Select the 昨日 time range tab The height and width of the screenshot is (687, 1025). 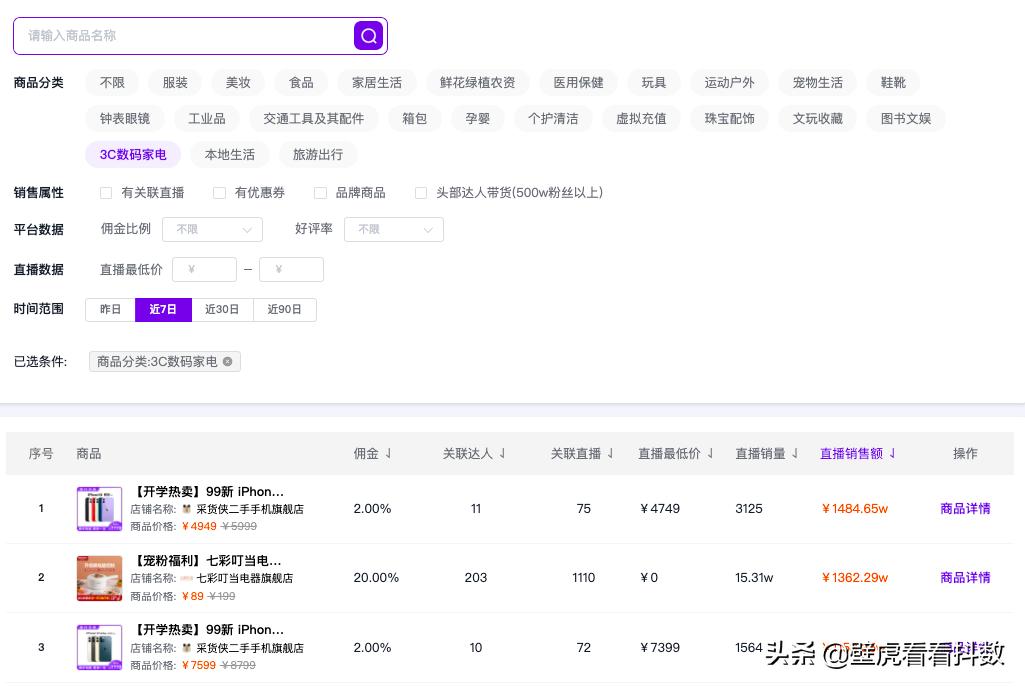point(110,309)
